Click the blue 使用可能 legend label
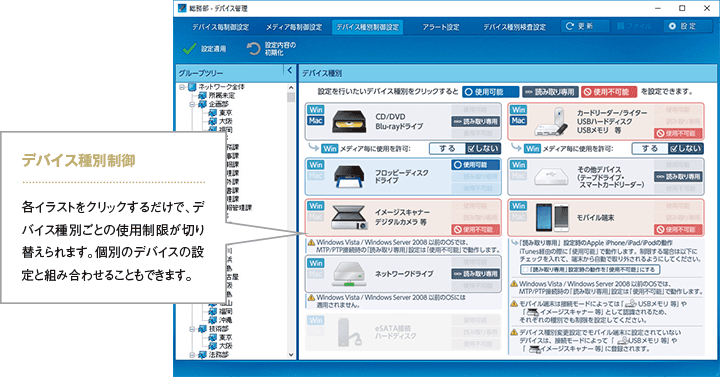 pos(490,92)
